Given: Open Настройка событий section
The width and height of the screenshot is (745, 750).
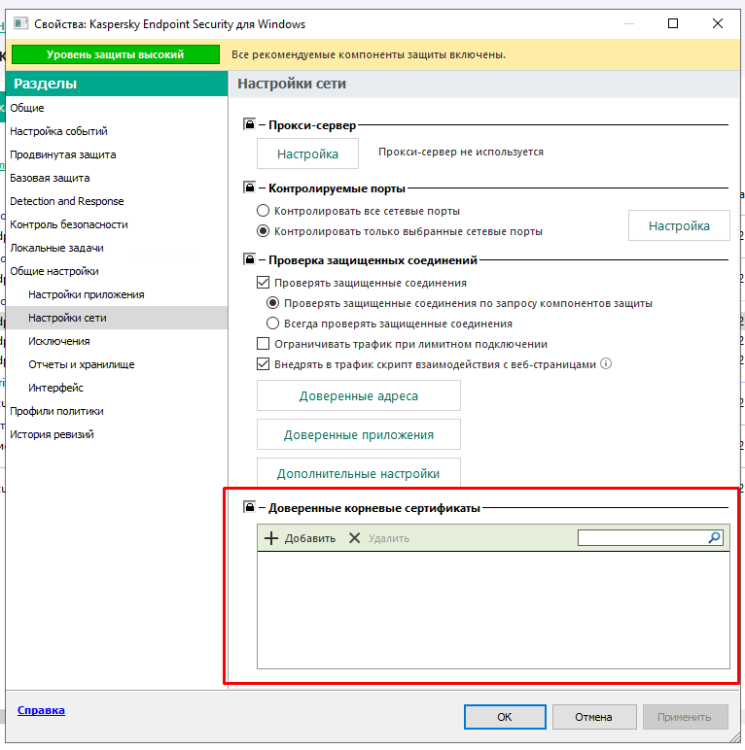Looking at the screenshot, I should click(116, 131).
